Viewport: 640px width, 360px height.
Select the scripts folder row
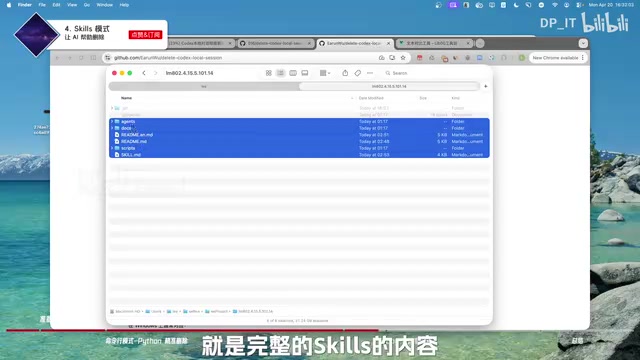(x=299, y=148)
